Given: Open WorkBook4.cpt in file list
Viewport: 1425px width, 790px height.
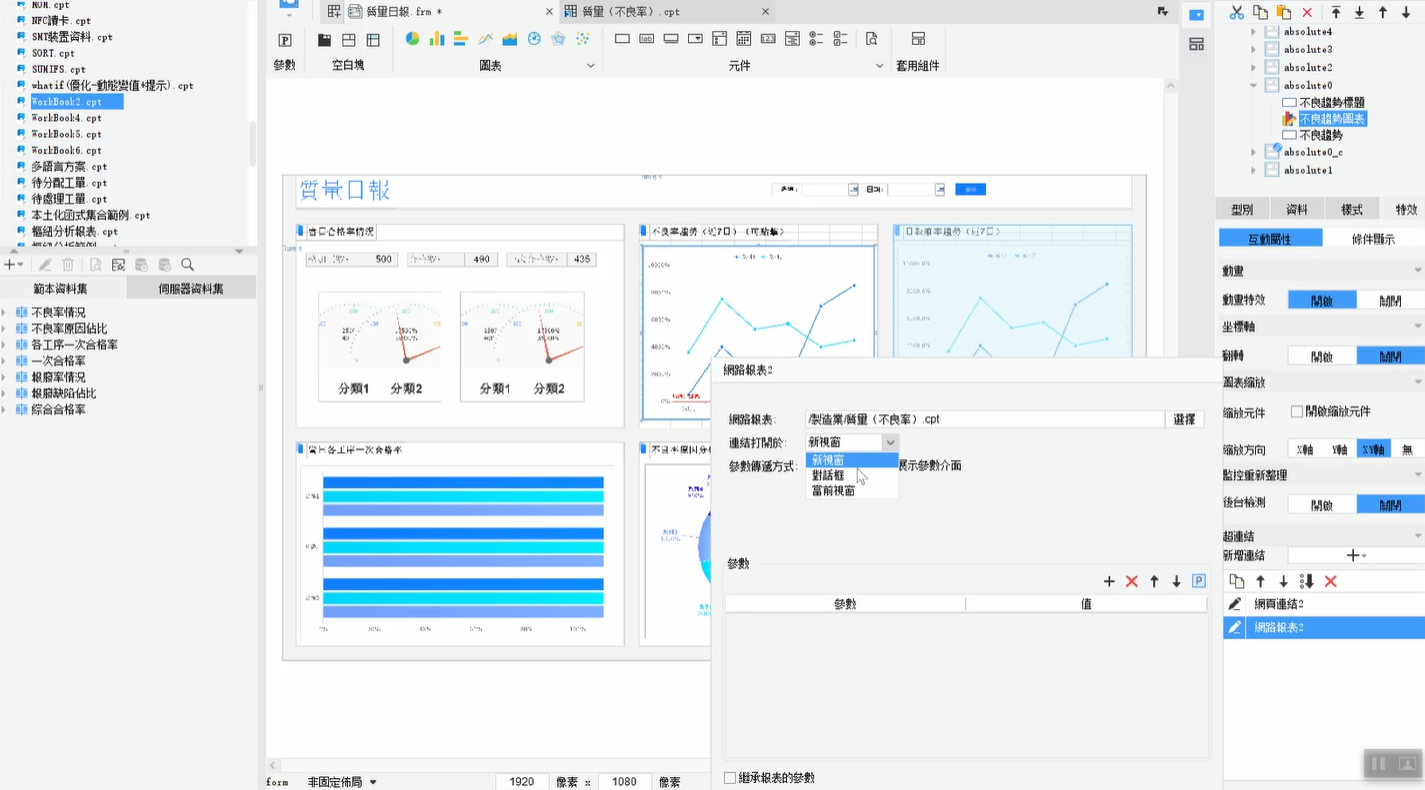Looking at the screenshot, I should 66,118.
